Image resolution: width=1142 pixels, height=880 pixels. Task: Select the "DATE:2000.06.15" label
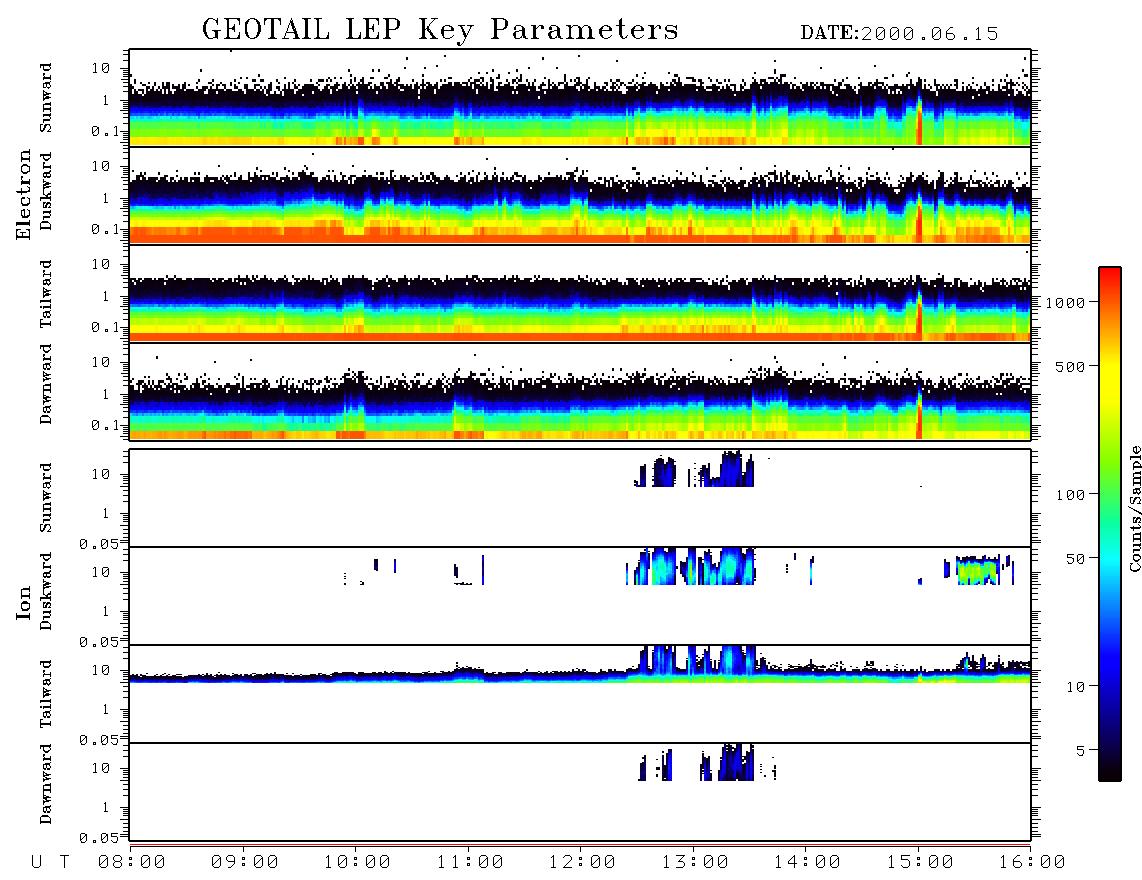point(899,34)
